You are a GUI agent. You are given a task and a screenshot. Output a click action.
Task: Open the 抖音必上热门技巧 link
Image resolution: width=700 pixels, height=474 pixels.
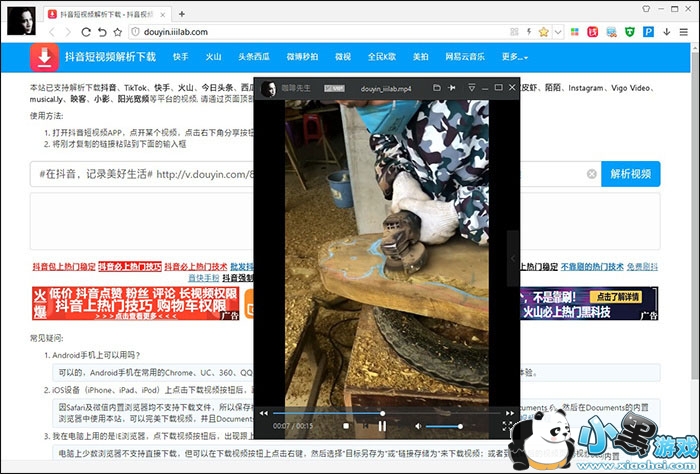(130, 266)
